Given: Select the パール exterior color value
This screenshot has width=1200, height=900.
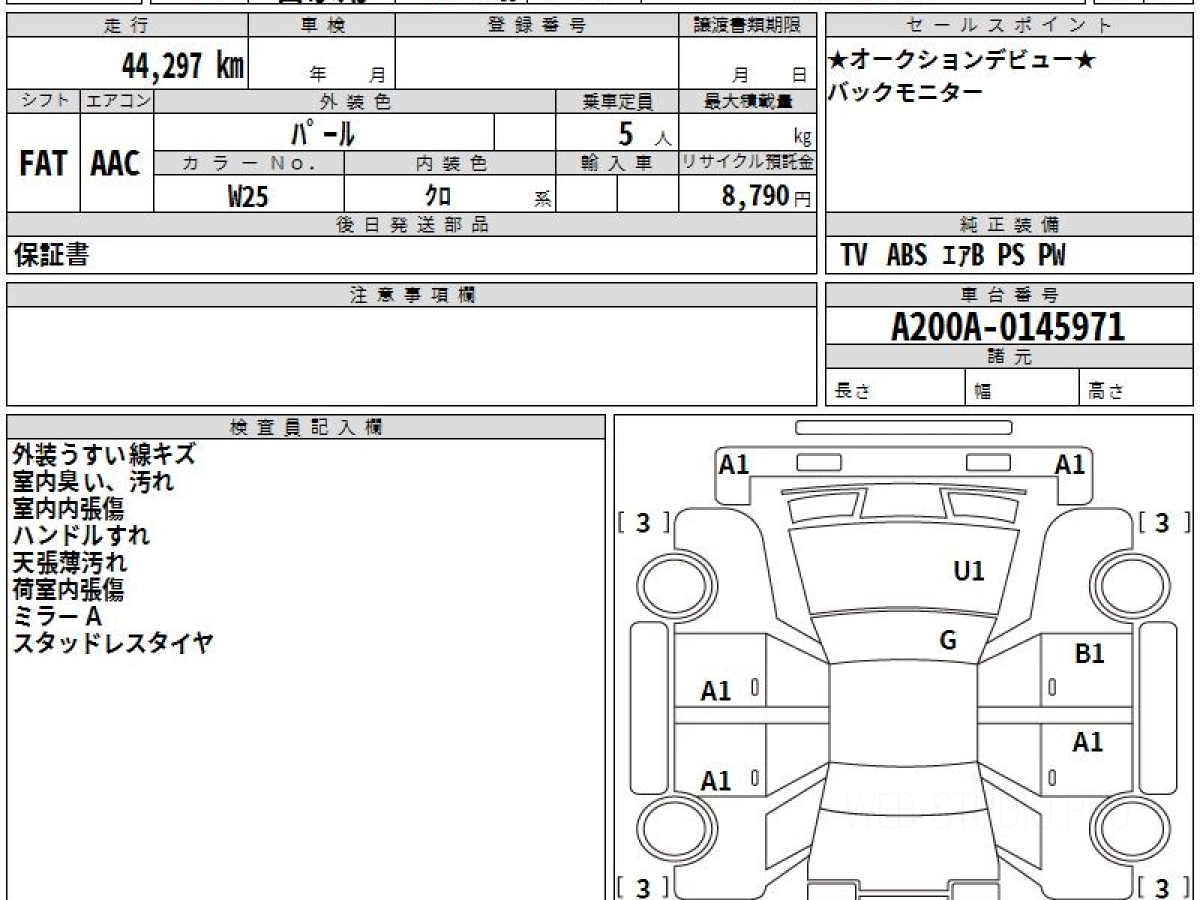Looking at the screenshot, I should tap(324, 132).
